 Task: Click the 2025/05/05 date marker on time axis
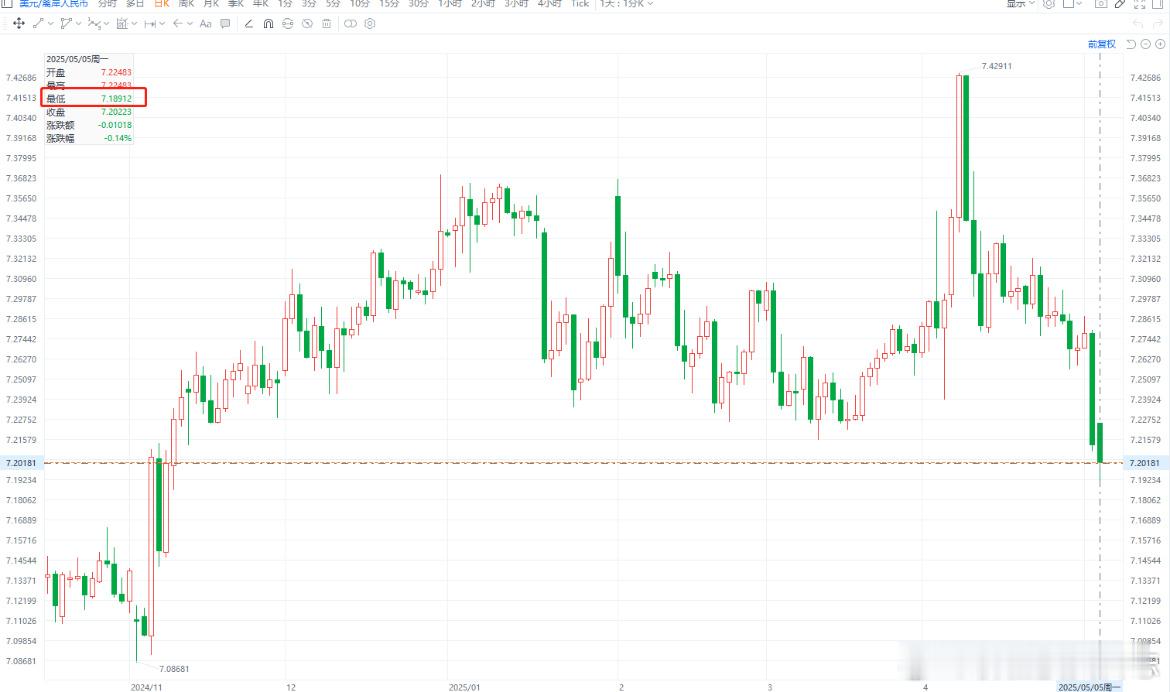pyautogui.click(x=1089, y=687)
